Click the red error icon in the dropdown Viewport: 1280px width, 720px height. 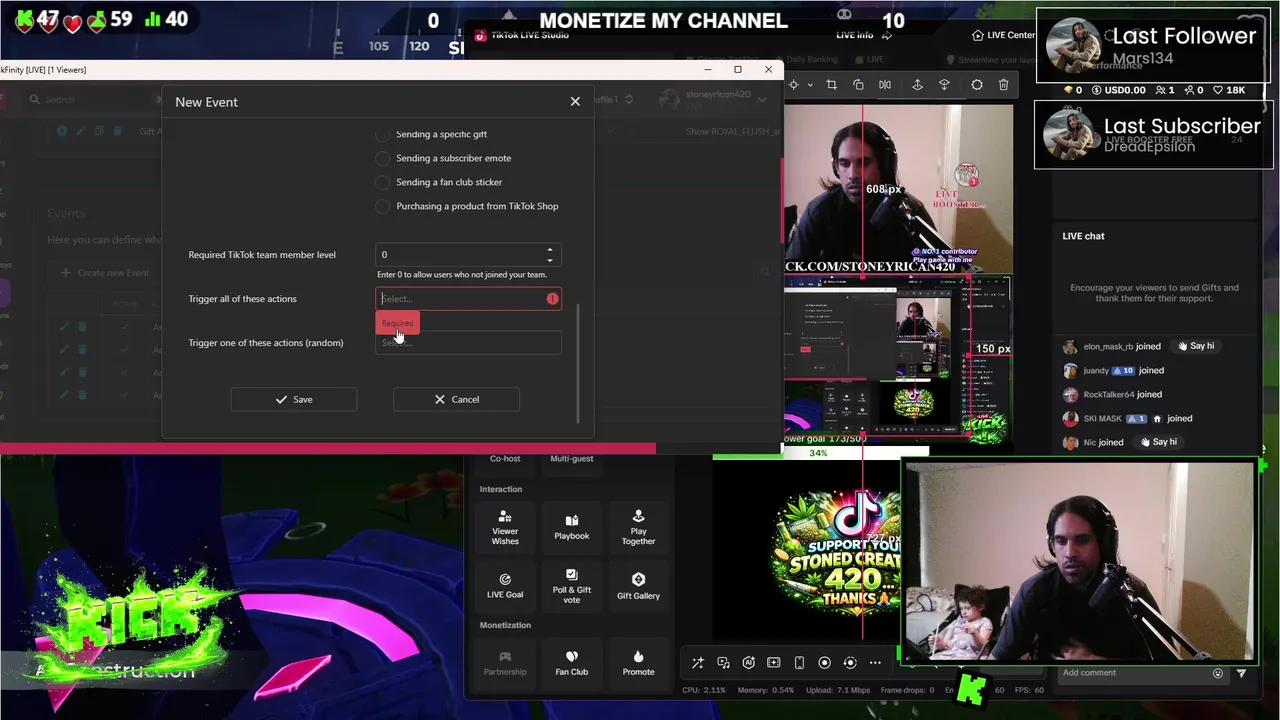[x=552, y=299]
